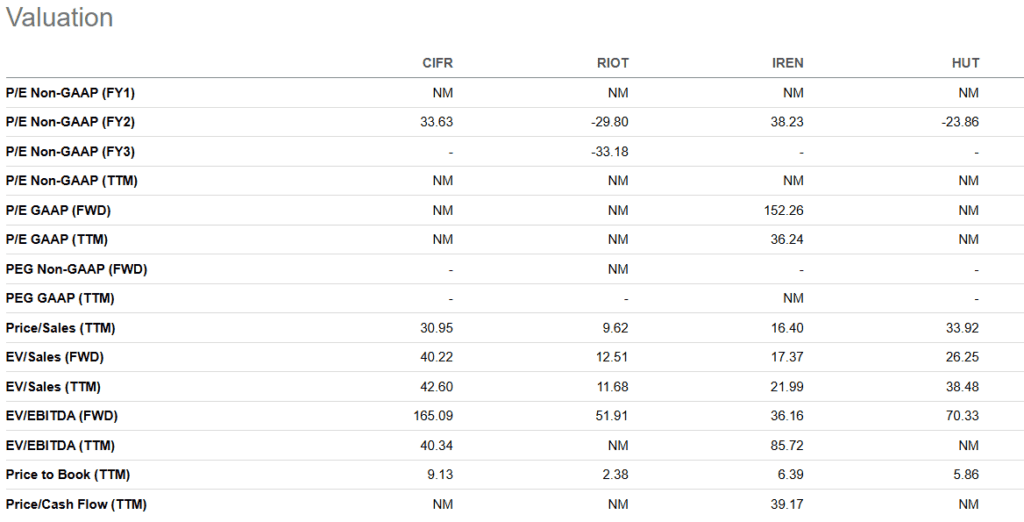Viewport: 1024px width, 522px height.
Task: Open the RIOT ticker column header
Action: point(612,63)
